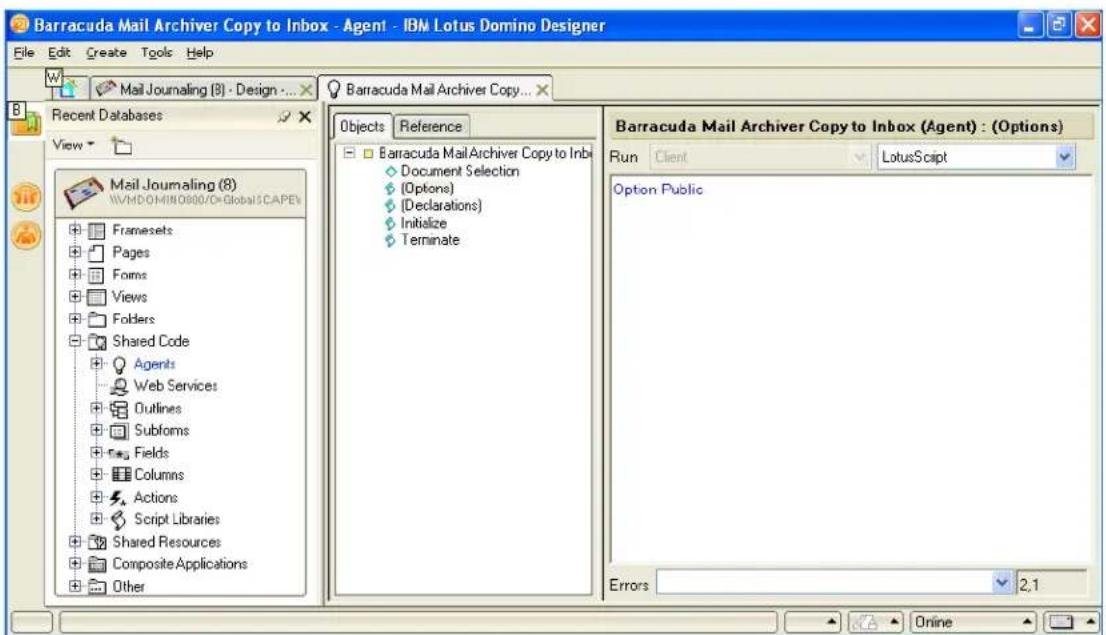Click the Pages icon in design tree
The height and width of the screenshot is (635, 1106).
97,253
